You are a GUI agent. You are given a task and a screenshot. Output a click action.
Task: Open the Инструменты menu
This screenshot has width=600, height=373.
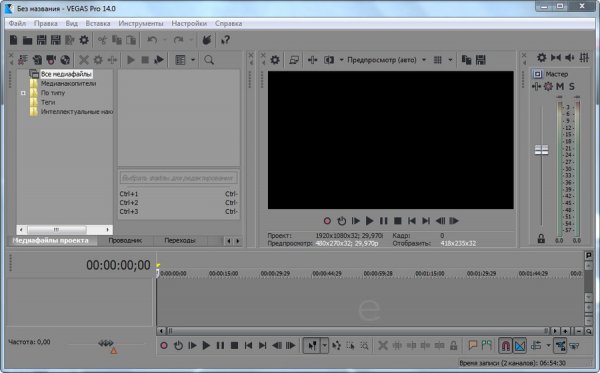[141, 23]
